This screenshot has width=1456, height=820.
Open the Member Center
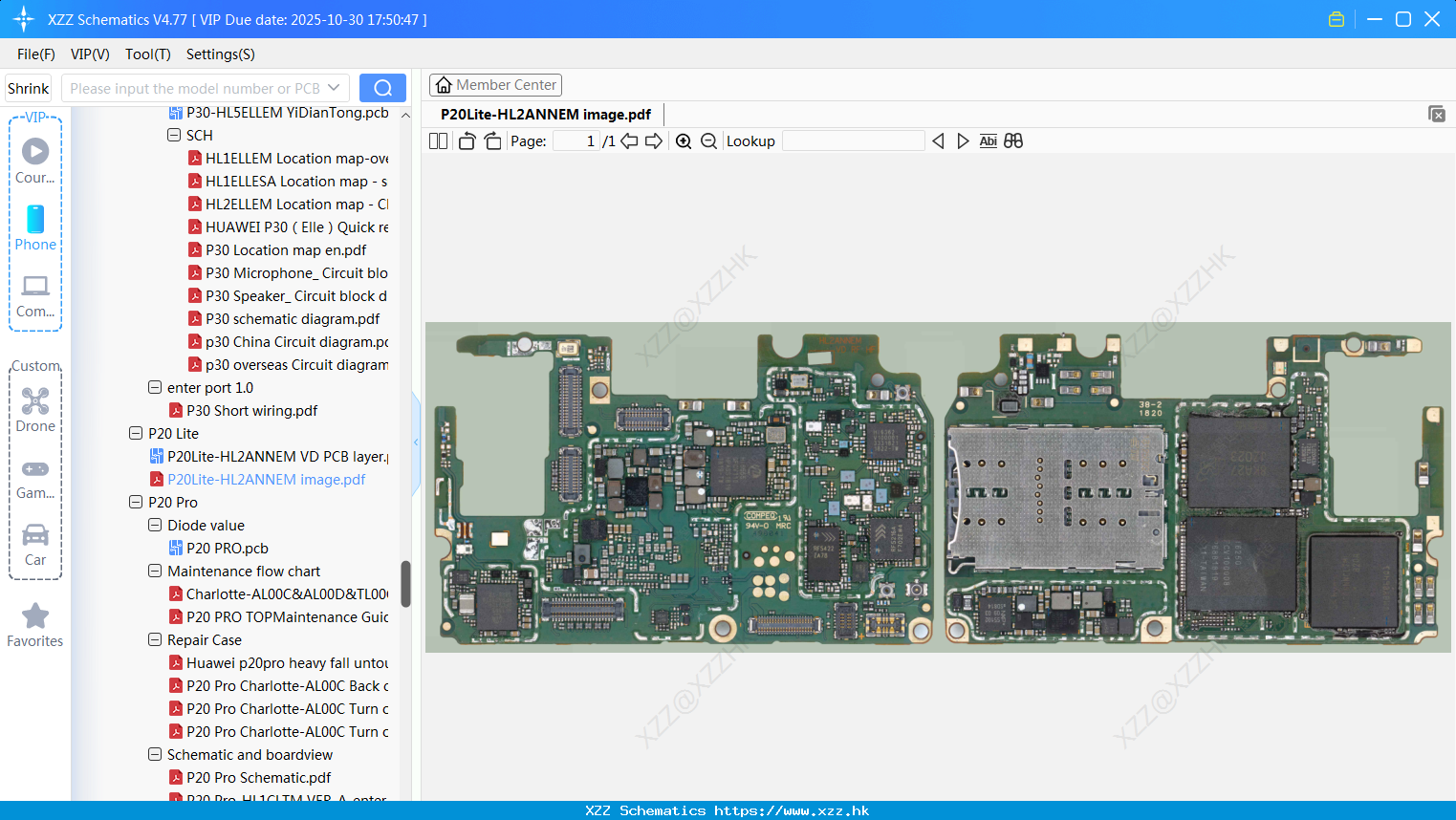click(495, 85)
